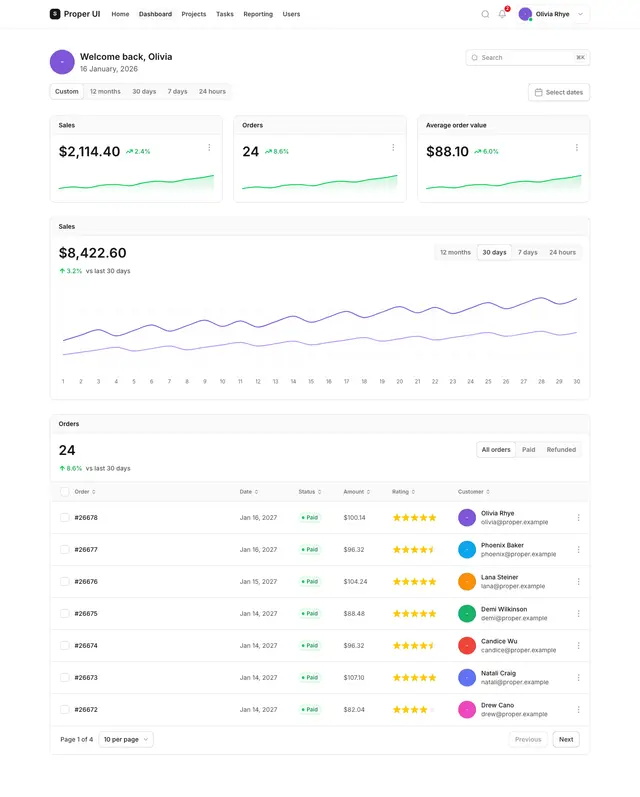This screenshot has width=640, height=797.
Task: Show only Paid orders tab
Action: tap(529, 449)
